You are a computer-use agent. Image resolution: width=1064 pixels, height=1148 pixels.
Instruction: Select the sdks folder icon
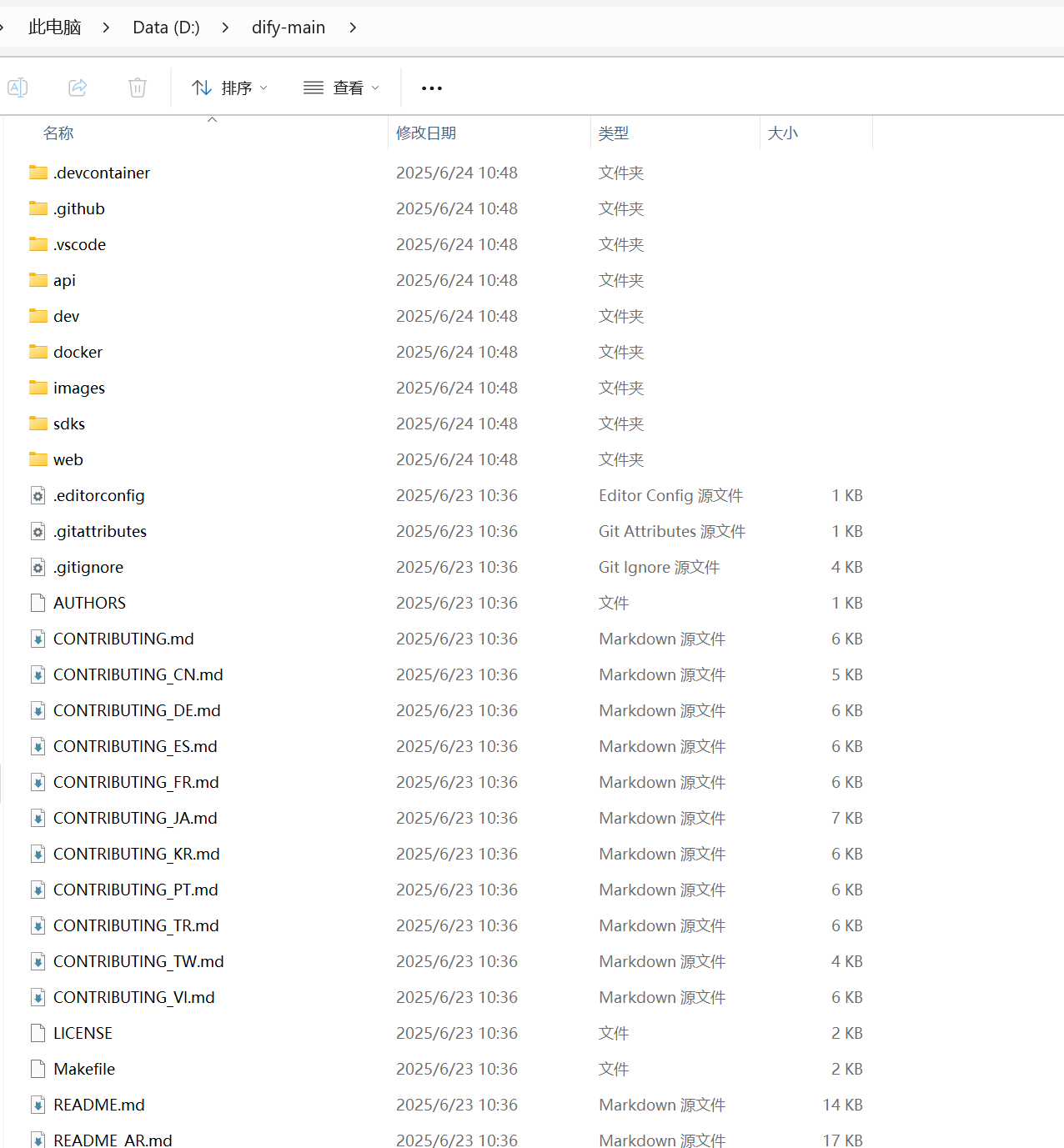point(38,424)
